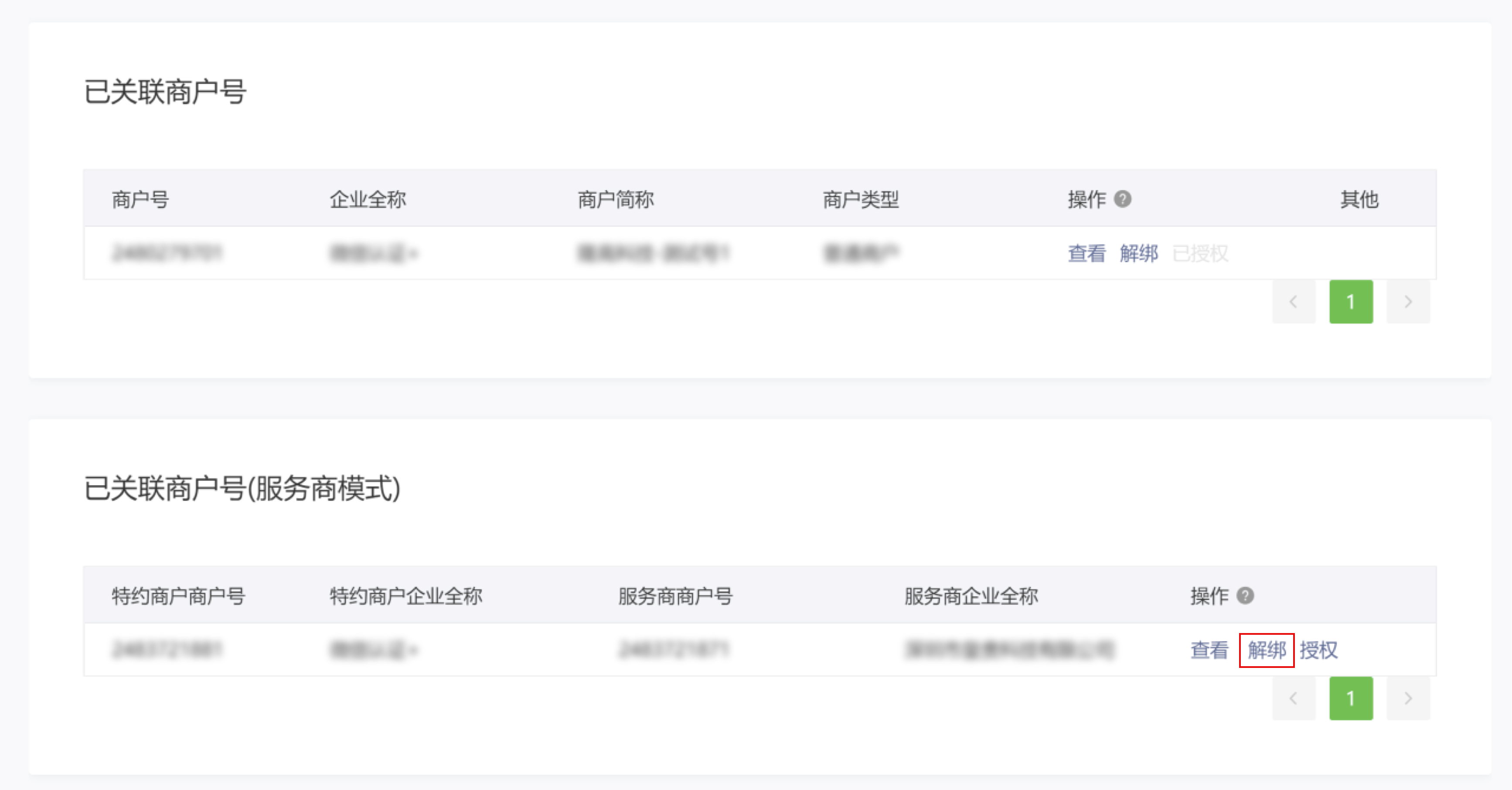Click 企业全称 column header
This screenshot has height=790, width=1512.
click(368, 200)
